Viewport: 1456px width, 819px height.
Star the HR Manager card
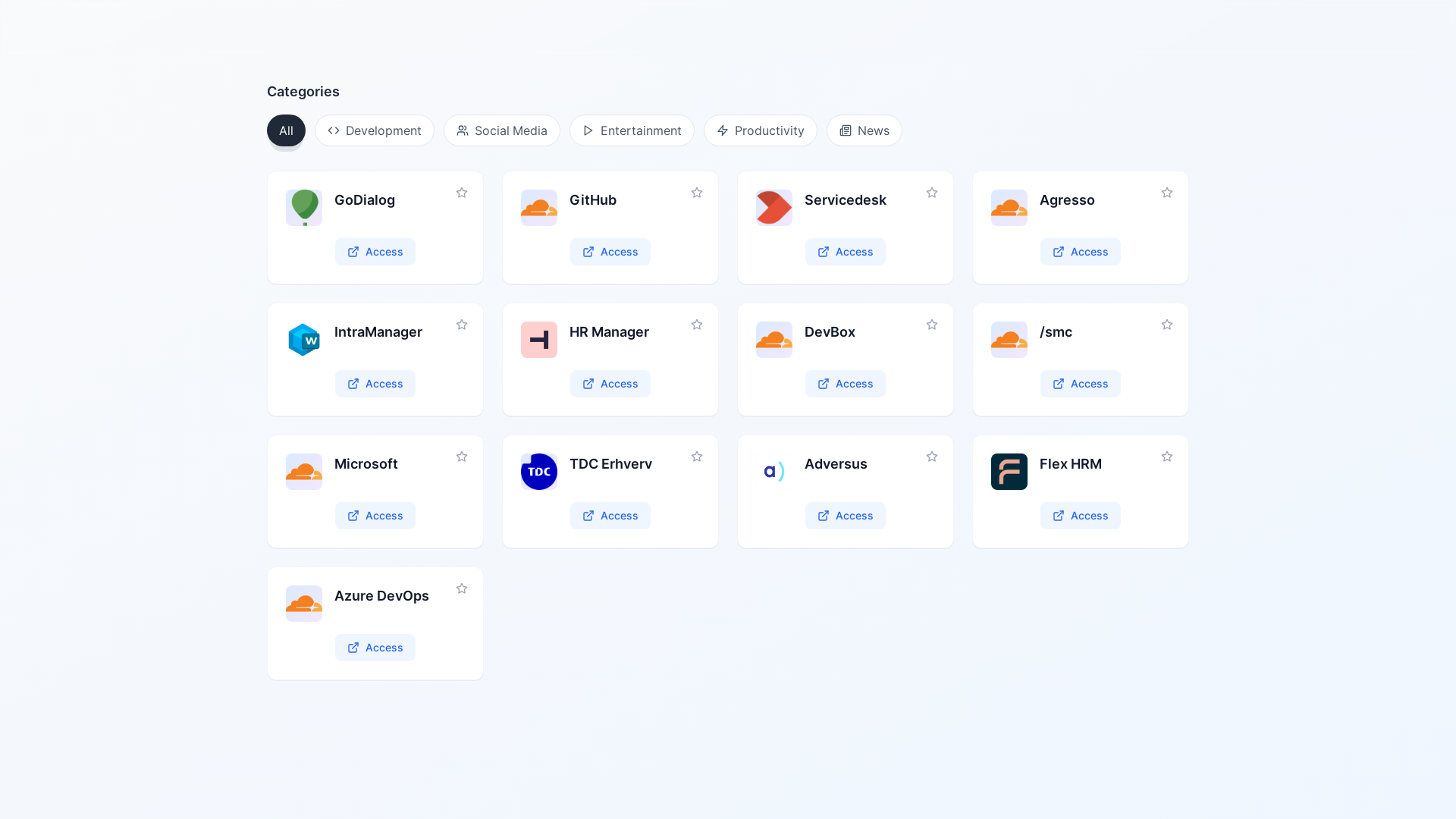[697, 325]
